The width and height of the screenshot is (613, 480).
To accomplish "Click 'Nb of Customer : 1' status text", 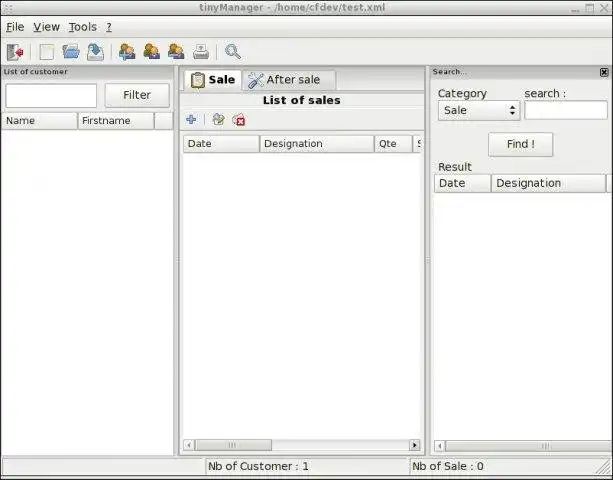I will (x=258, y=466).
